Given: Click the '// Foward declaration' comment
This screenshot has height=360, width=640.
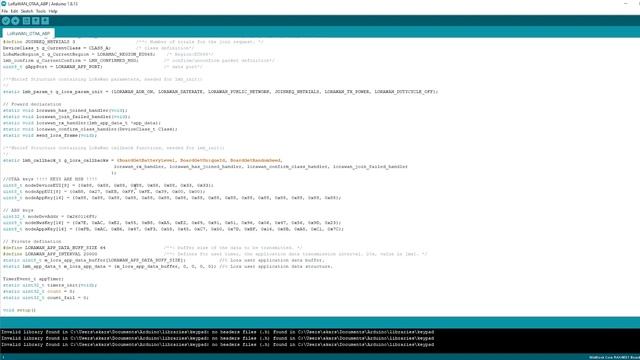Looking at the screenshot, I should pos(32,104).
